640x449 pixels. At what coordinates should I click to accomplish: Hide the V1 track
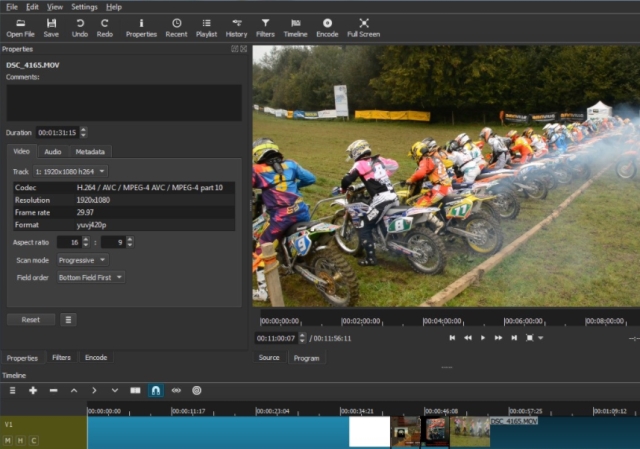tap(21, 440)
